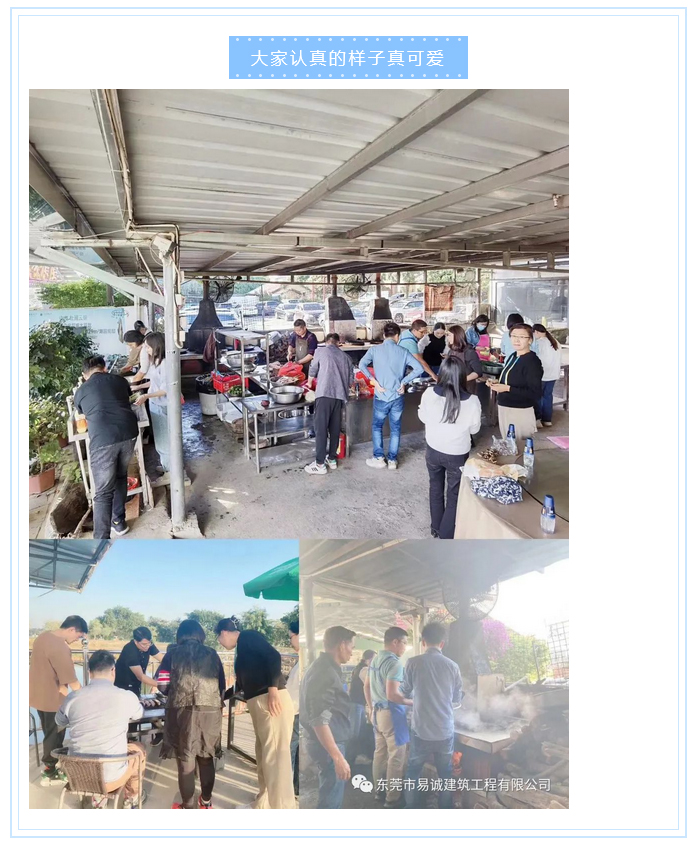This screenshot has height=844, width=697.
Task: Click the wall fan in the smoky grill photo
Action: pos(469,599)
